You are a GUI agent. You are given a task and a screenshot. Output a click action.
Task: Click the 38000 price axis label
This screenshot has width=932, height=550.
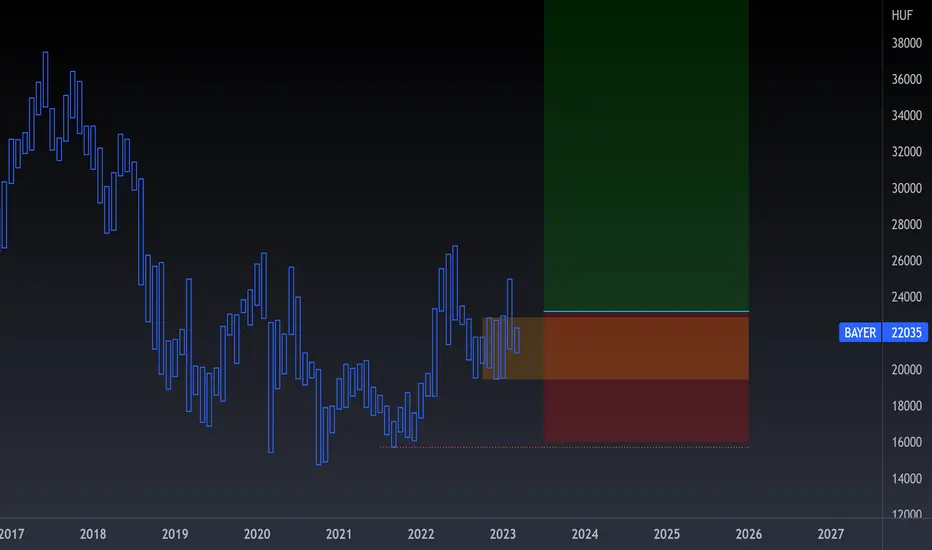click(x=906, y=43)
